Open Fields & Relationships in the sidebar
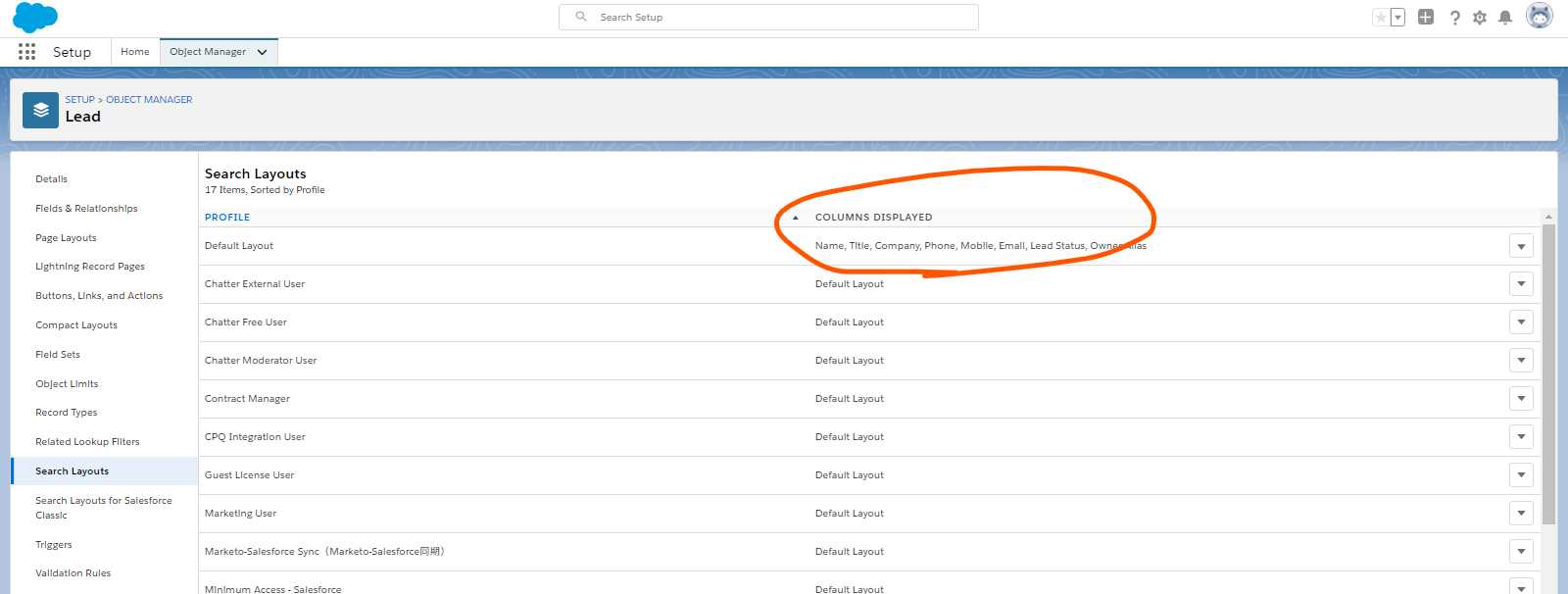Viewport: 1568px width, 594px height. click(86, 209)
